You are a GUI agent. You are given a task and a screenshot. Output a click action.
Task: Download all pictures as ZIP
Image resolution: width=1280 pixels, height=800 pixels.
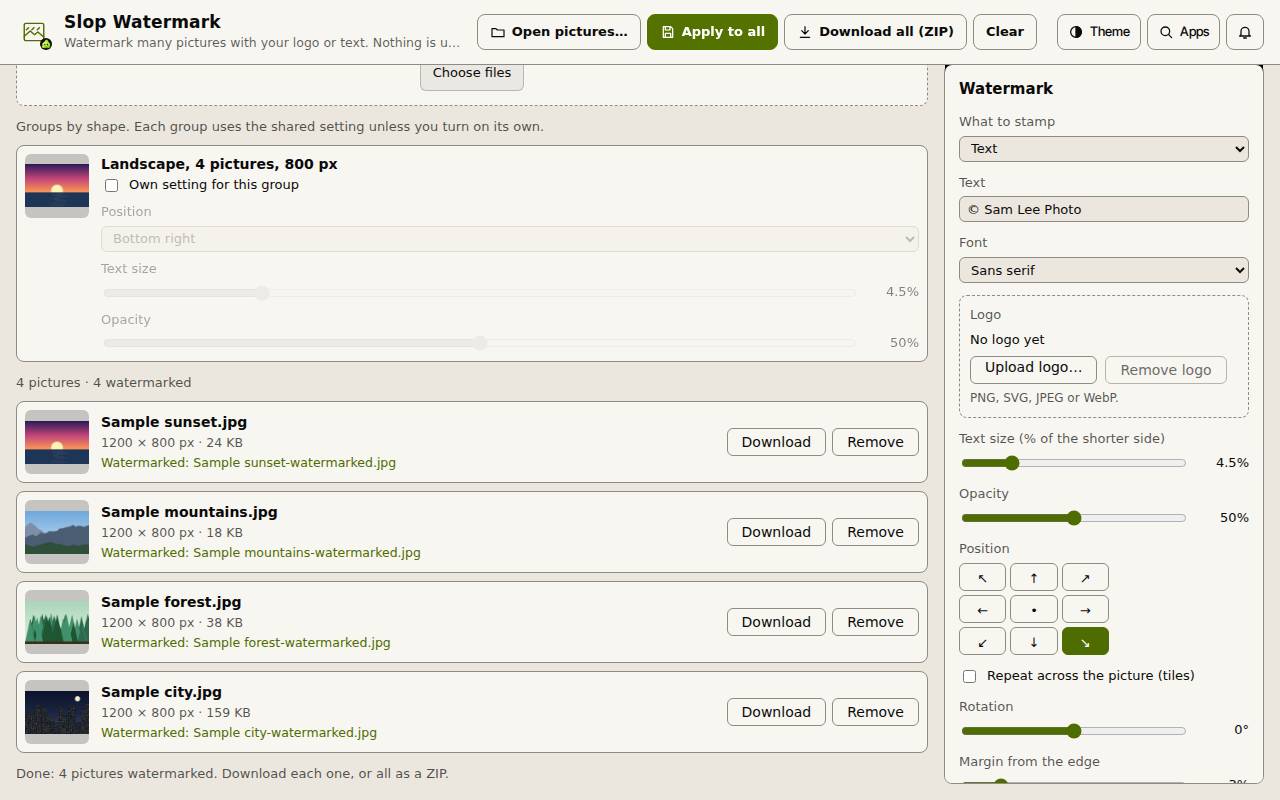(875, 32)
